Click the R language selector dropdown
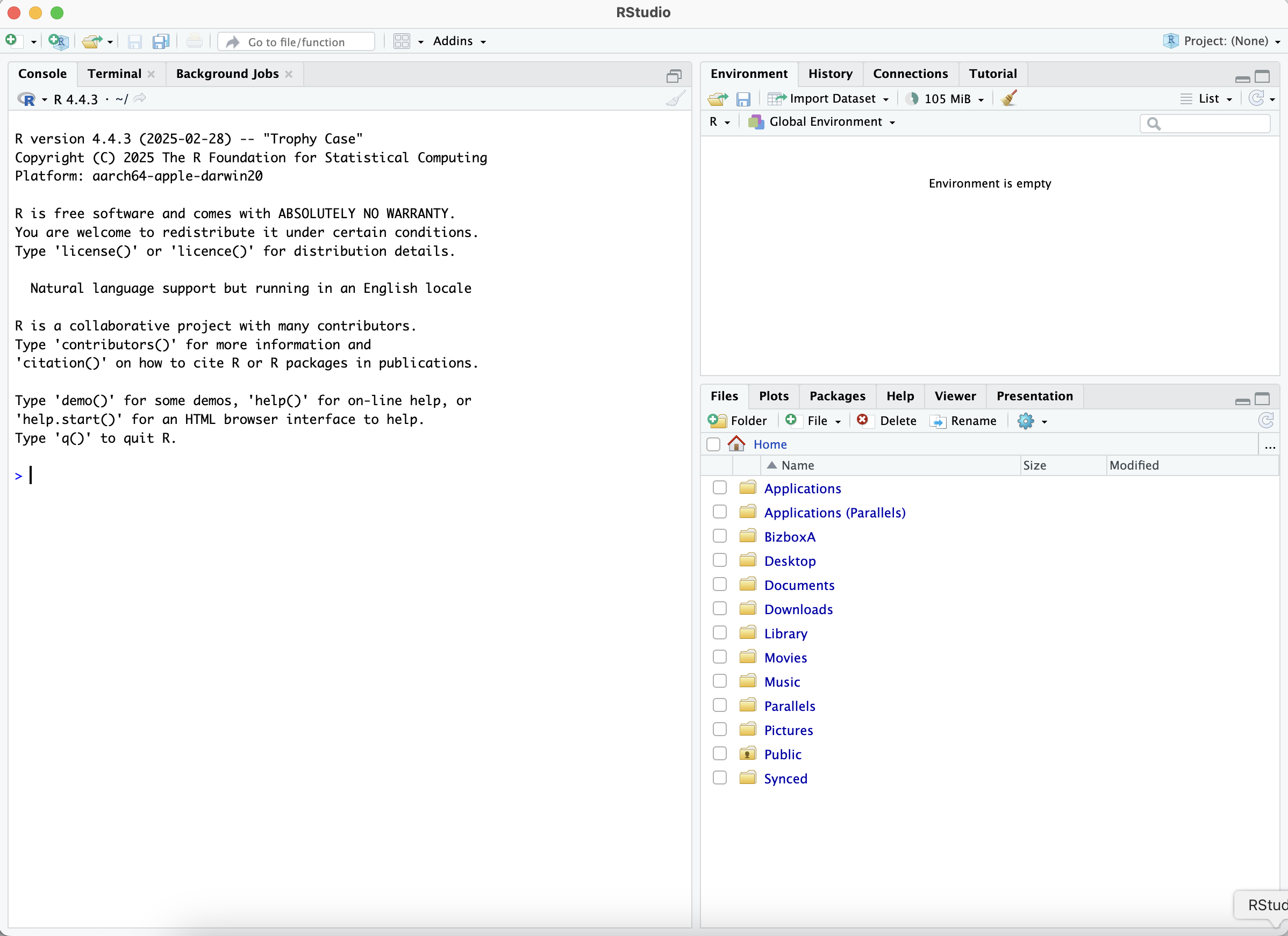 pos(720,121)
